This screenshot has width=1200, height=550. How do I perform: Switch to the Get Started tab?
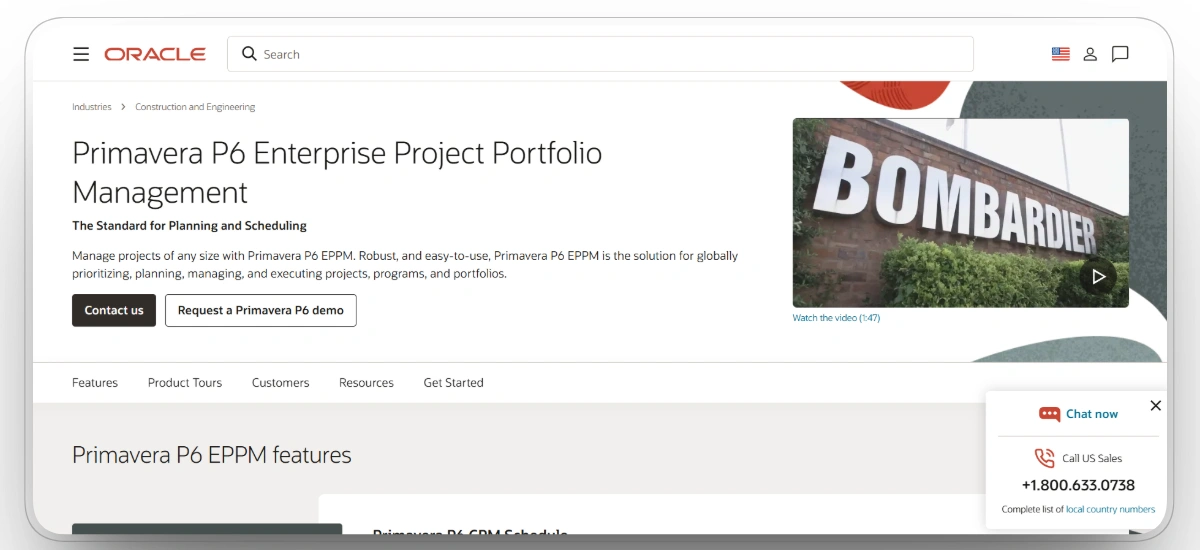pos(453,383)
